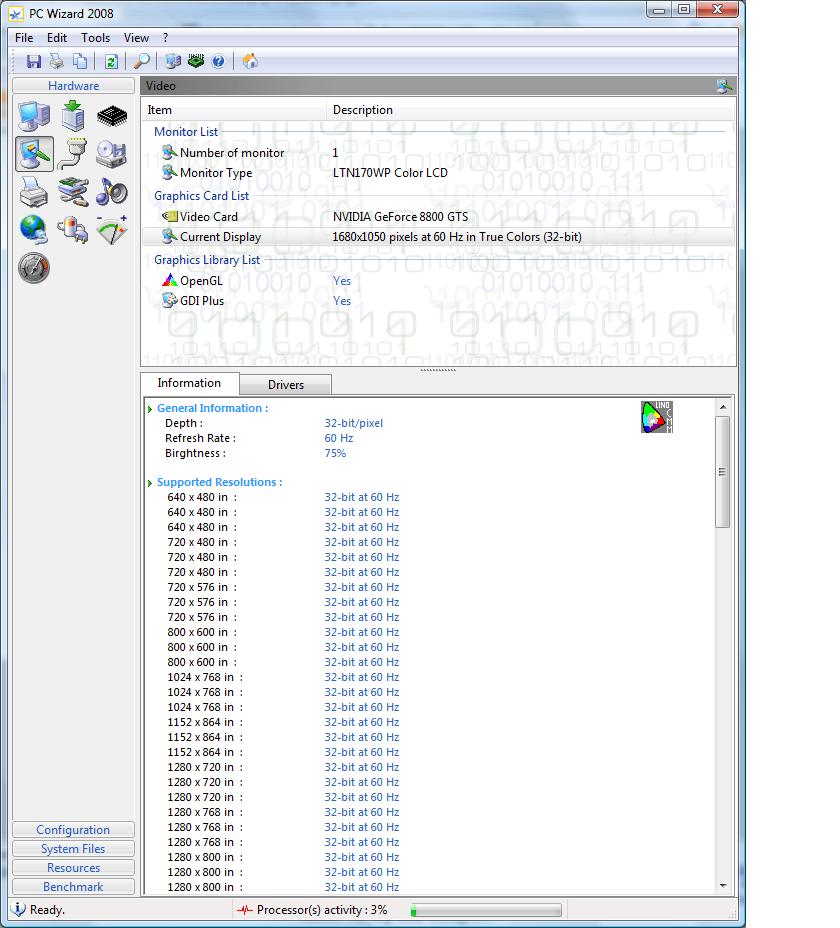The width and height of the screenshot is (840, 928).
Task: Click the Ready status bar text
Action: [47, 910]
